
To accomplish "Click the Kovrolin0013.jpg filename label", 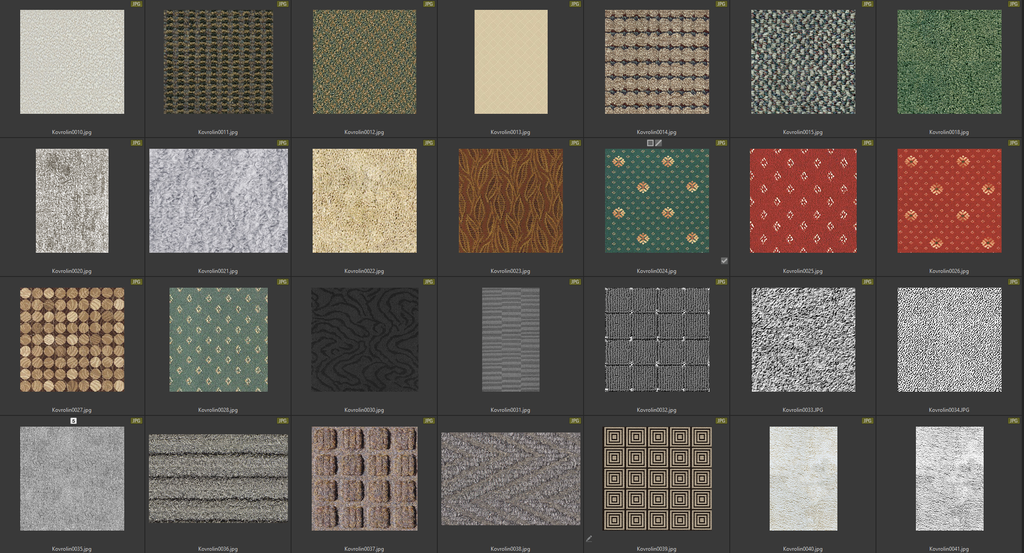I will (510, 131).
